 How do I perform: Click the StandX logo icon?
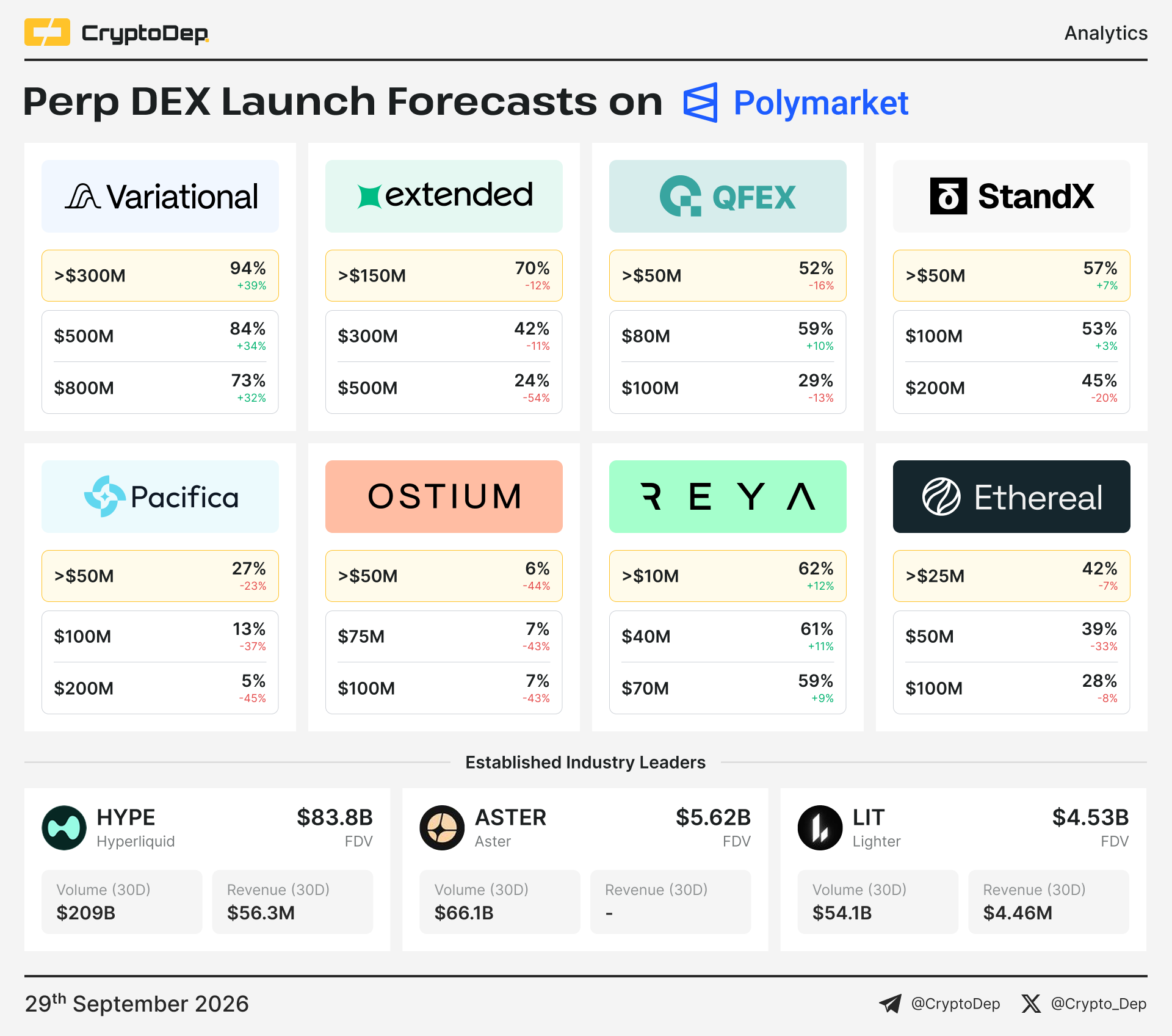(x=948, y=196)
